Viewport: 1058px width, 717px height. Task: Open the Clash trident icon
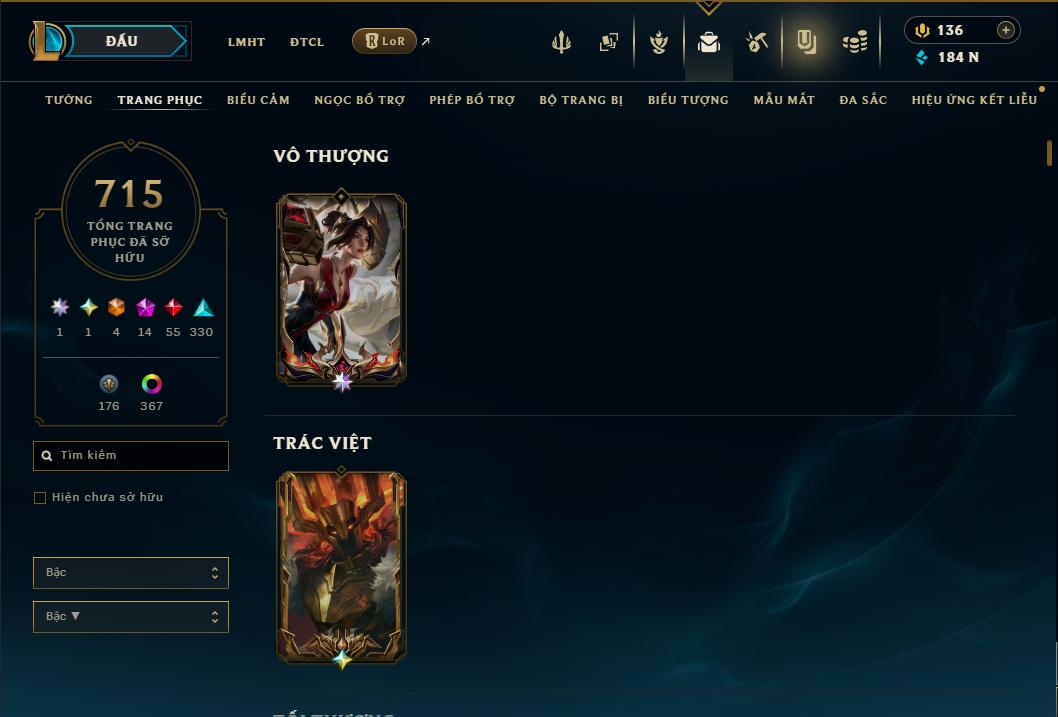[561, 42]
